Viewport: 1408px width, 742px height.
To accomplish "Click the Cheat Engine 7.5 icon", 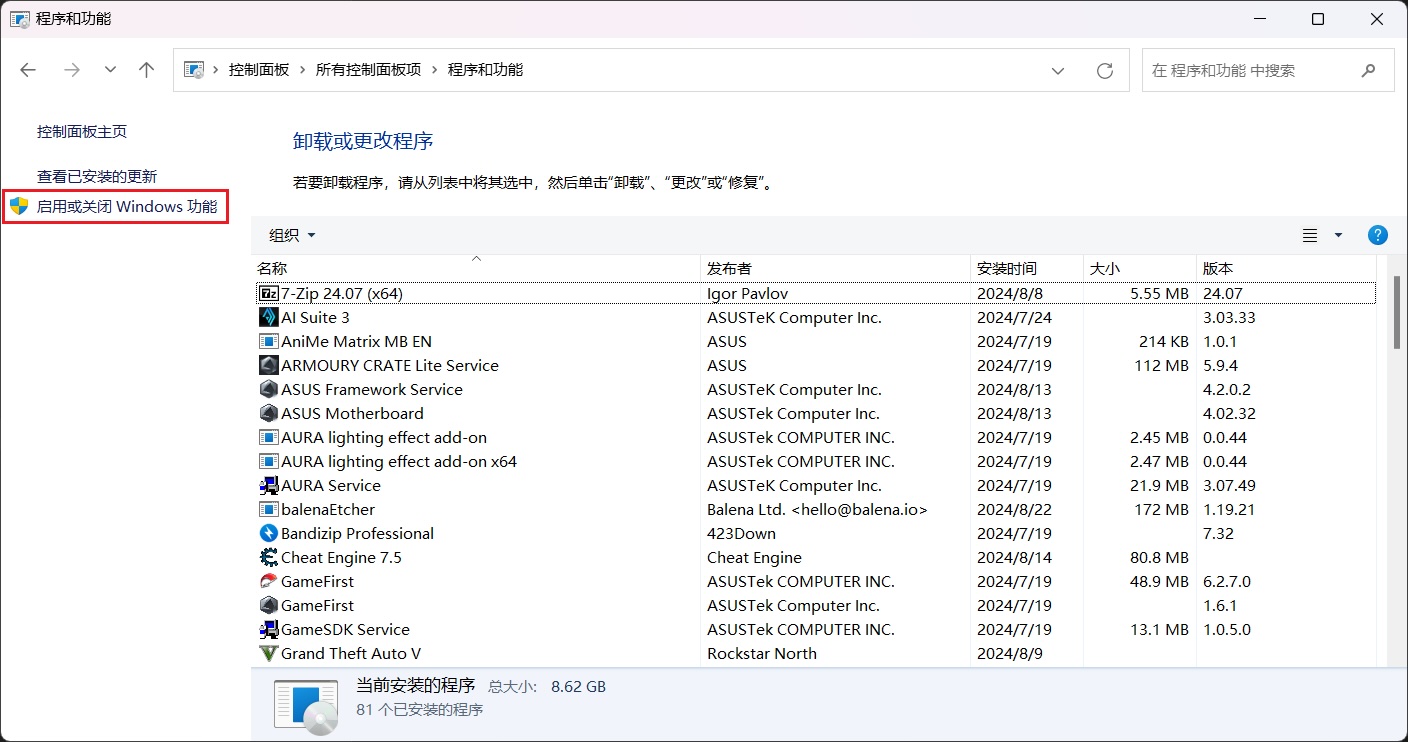I will coord(268,557).
